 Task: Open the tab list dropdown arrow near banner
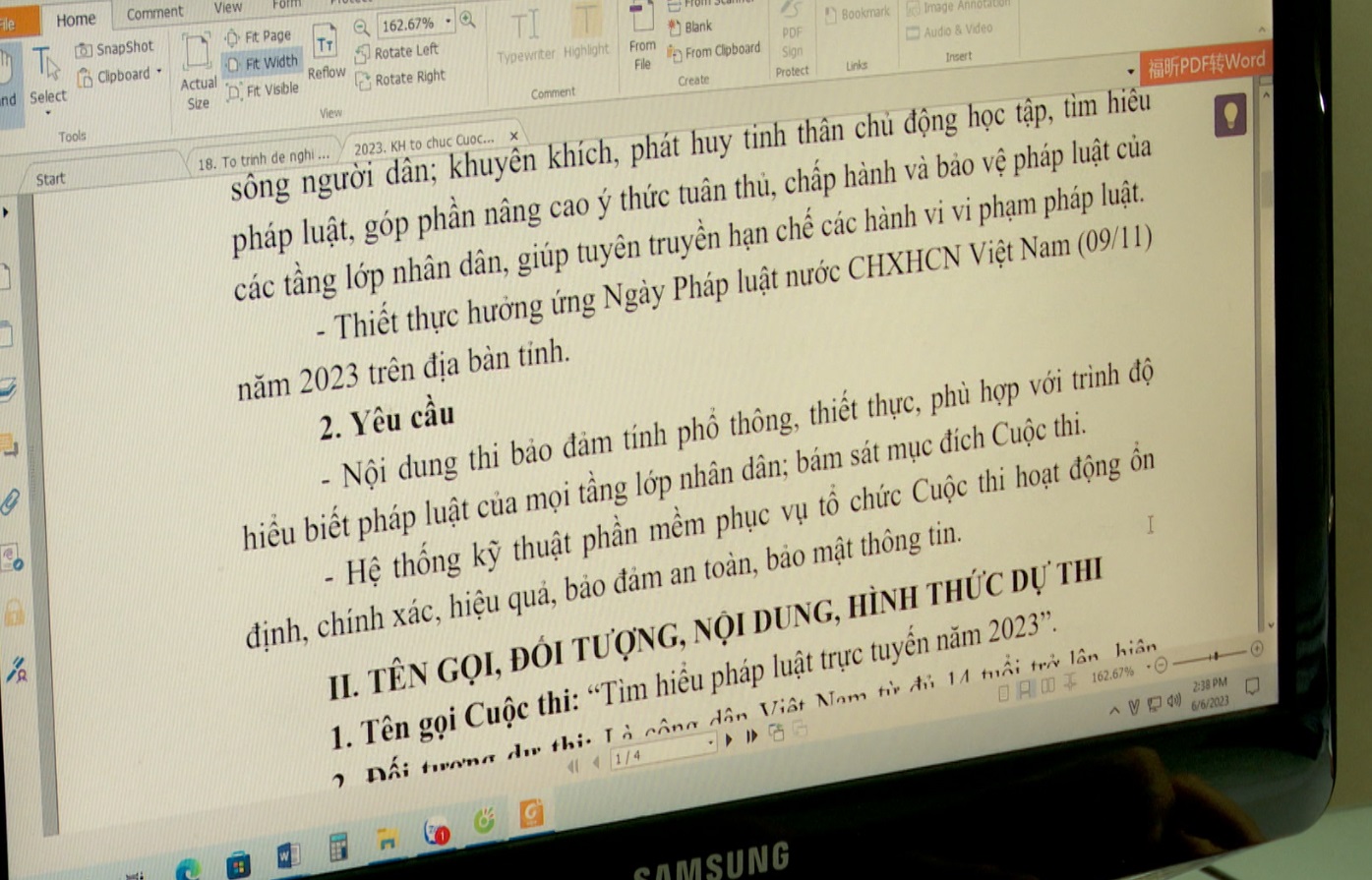click(1130, 72)
